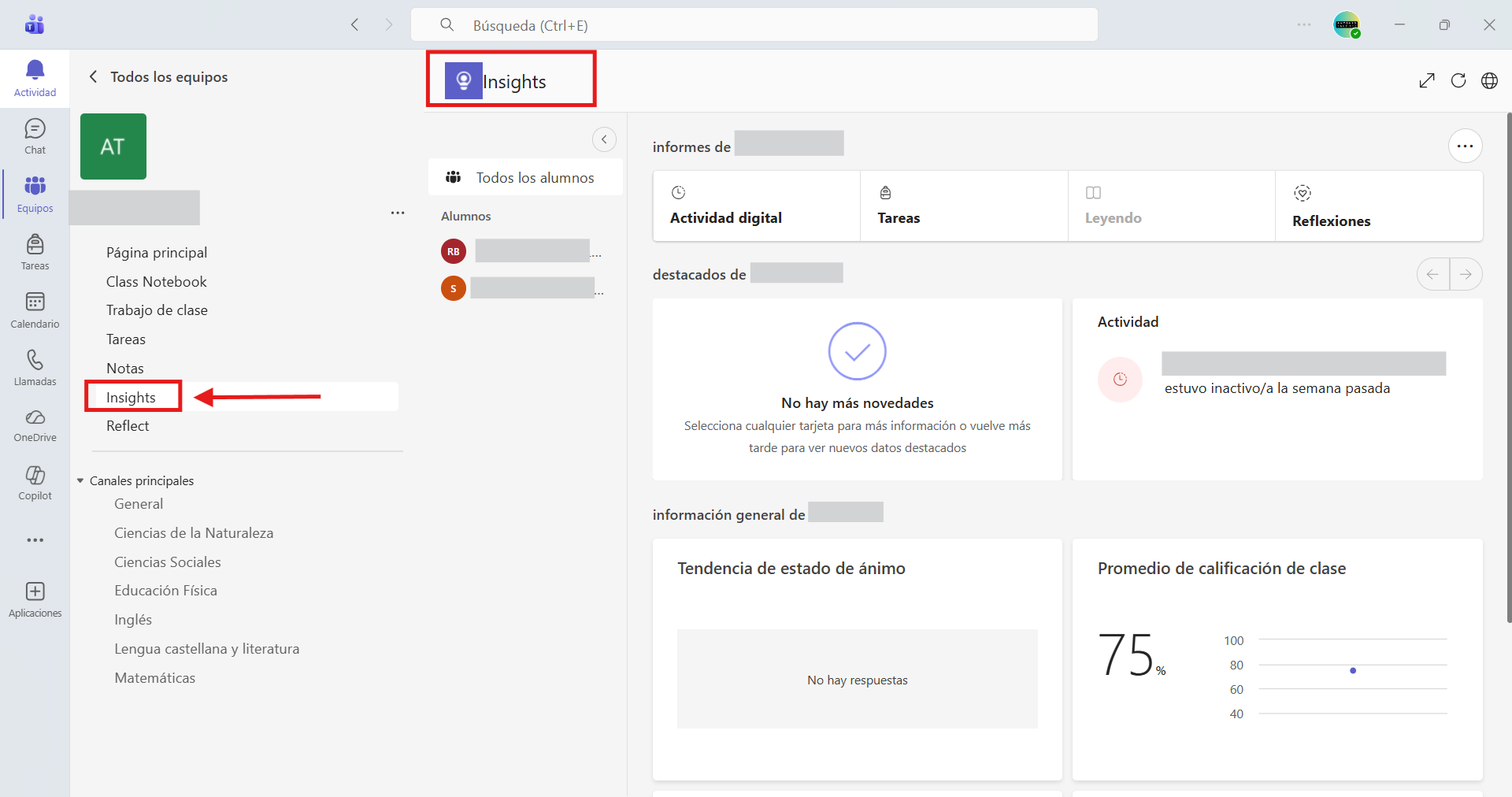Open Página principal

(157, 252)
